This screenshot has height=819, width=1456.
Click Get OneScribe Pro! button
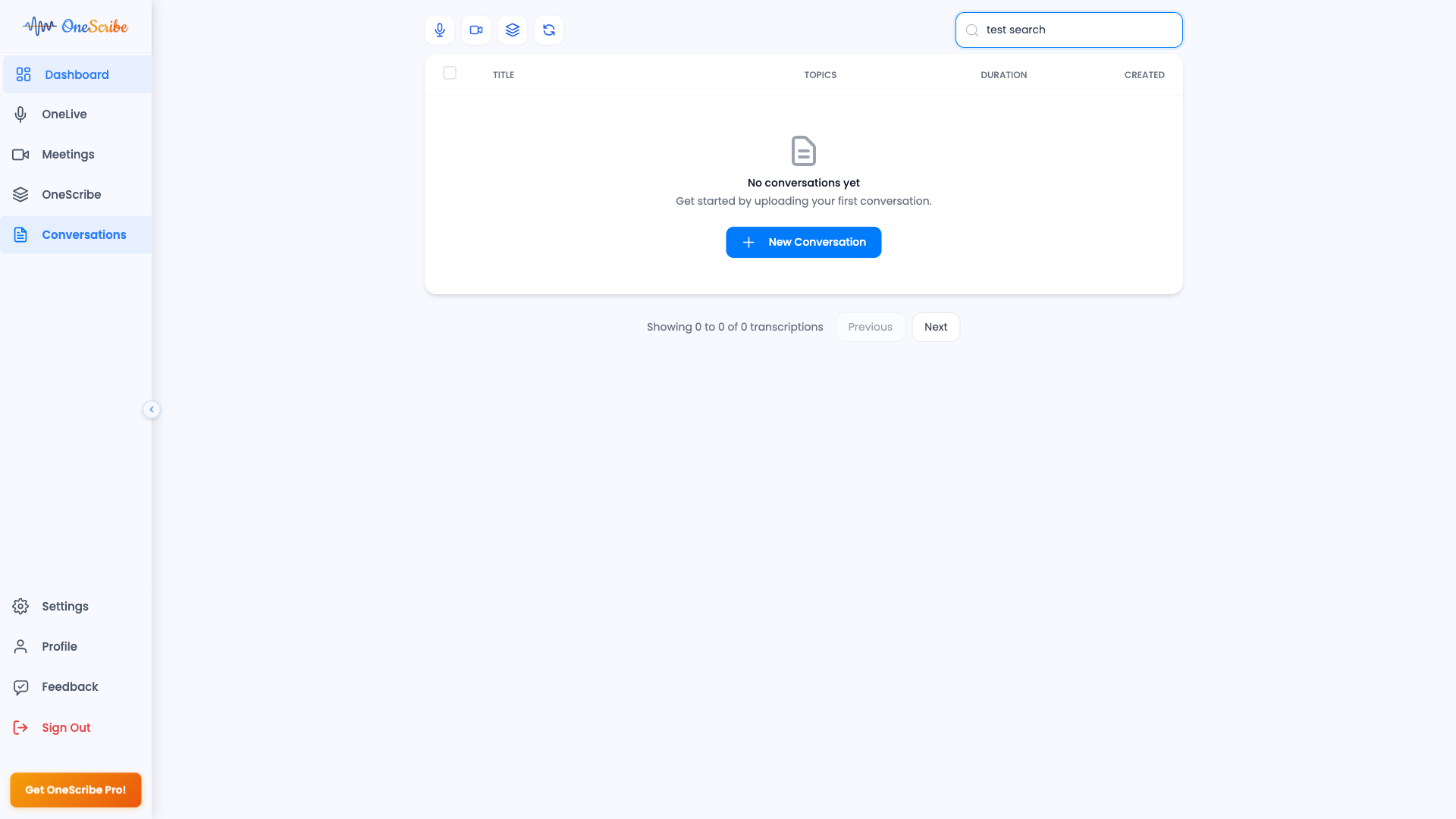coord(76,790)
